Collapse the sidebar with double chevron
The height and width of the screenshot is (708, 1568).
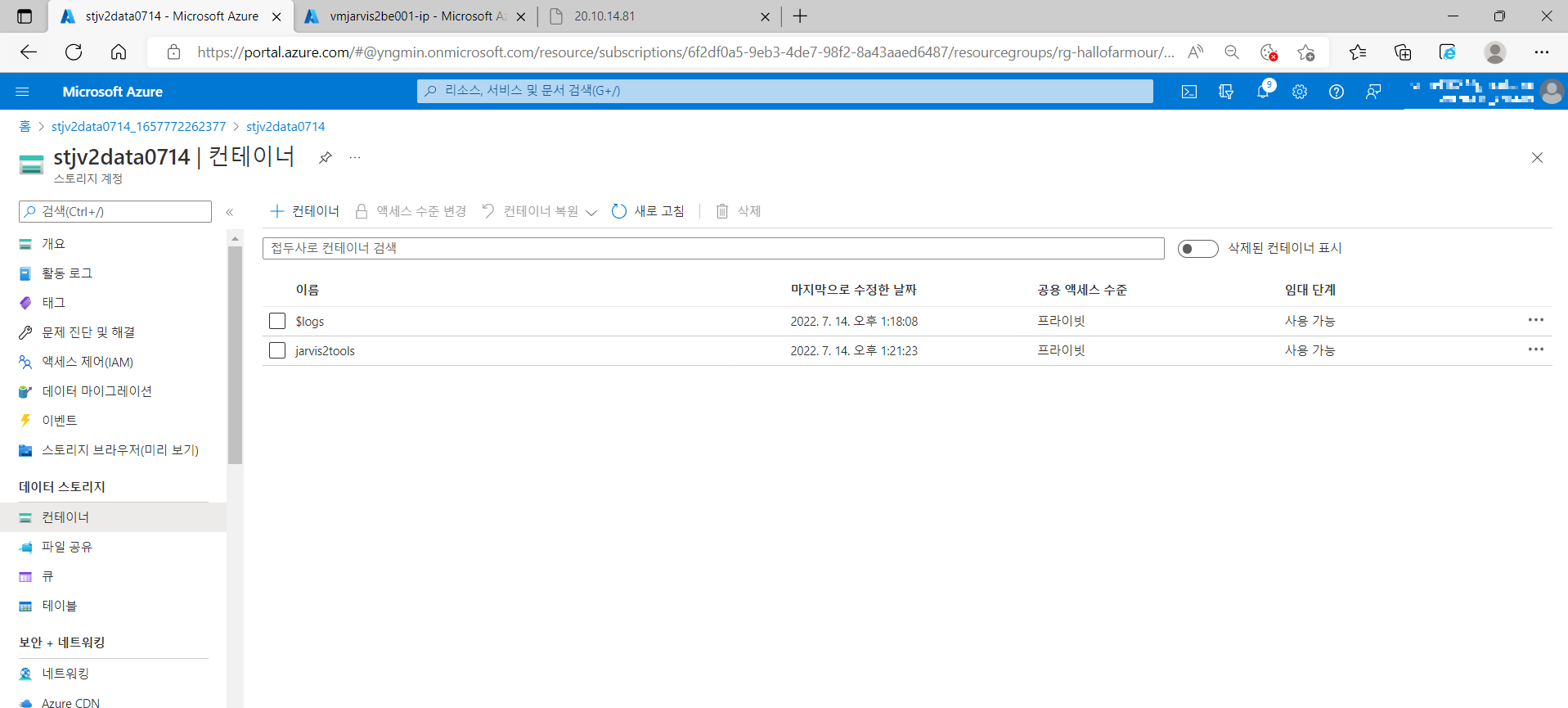pos(230,212)
